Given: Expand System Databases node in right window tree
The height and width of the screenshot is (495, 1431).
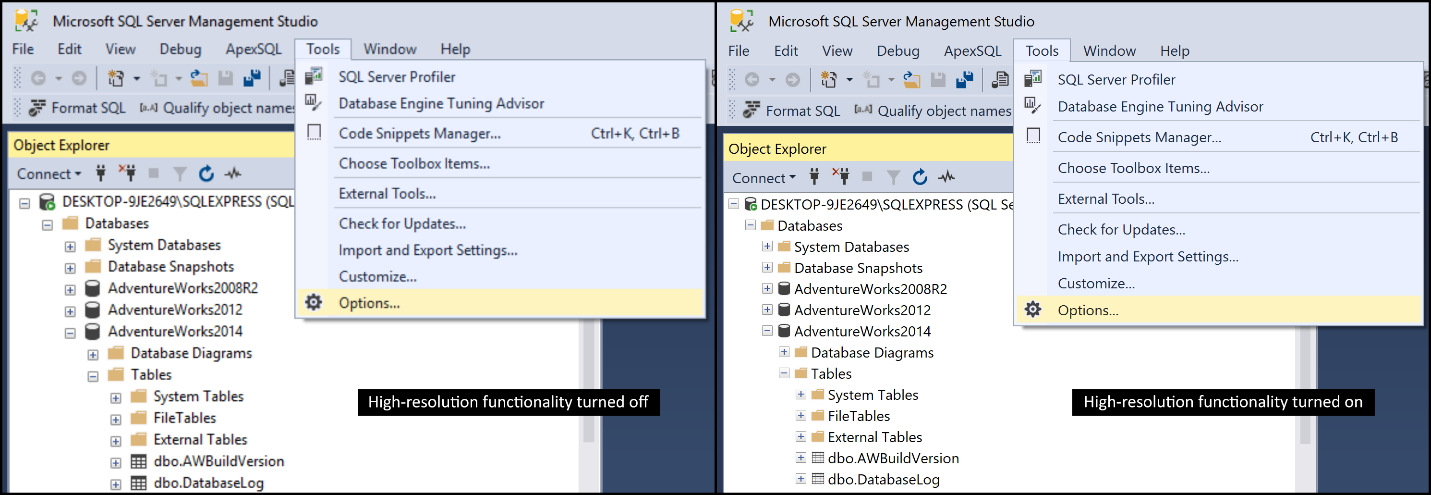Looking at the screenshot, I should pyautogui.click(x=768, y=247).
